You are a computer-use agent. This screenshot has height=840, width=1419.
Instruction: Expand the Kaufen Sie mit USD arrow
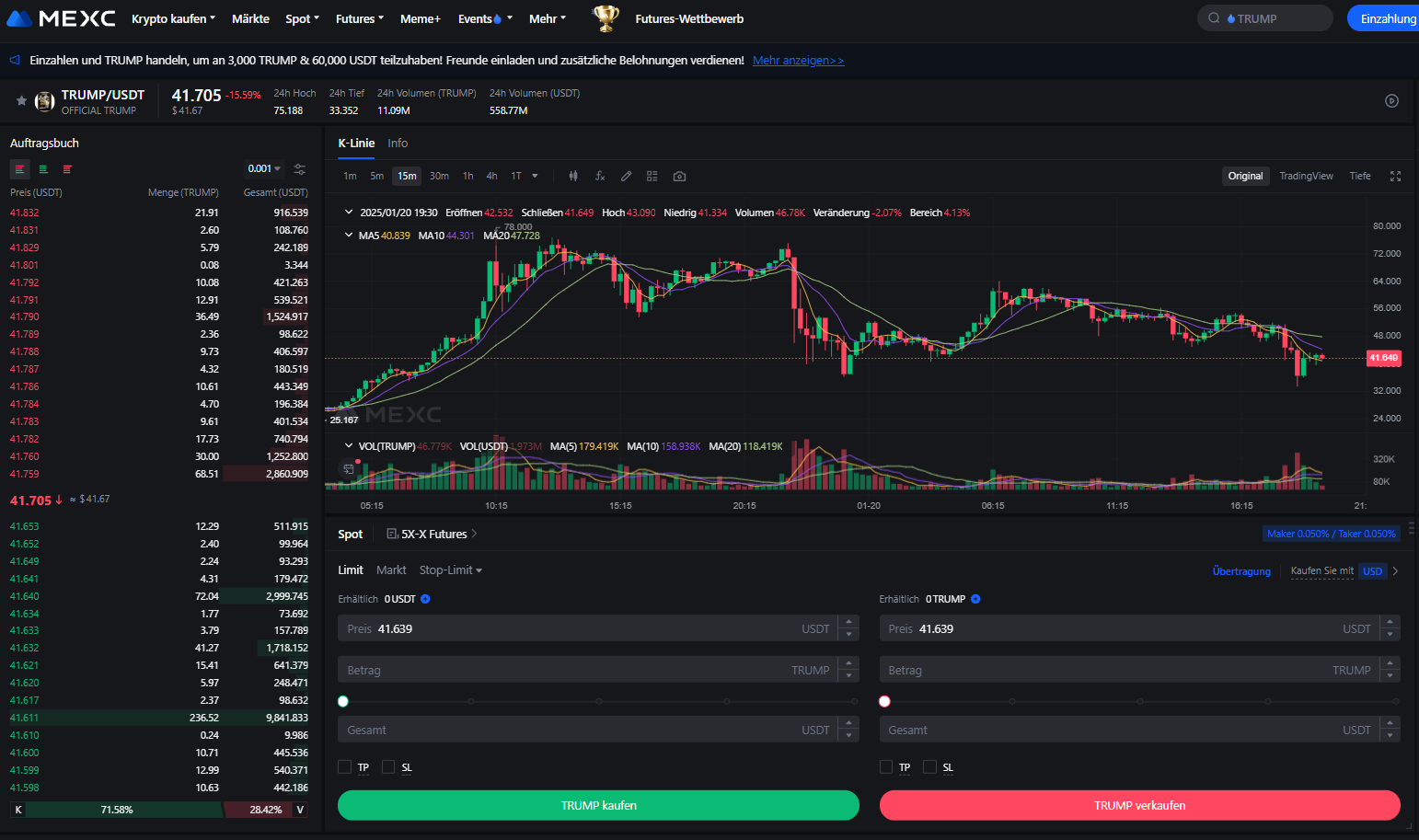click(x=1395, y=571)
